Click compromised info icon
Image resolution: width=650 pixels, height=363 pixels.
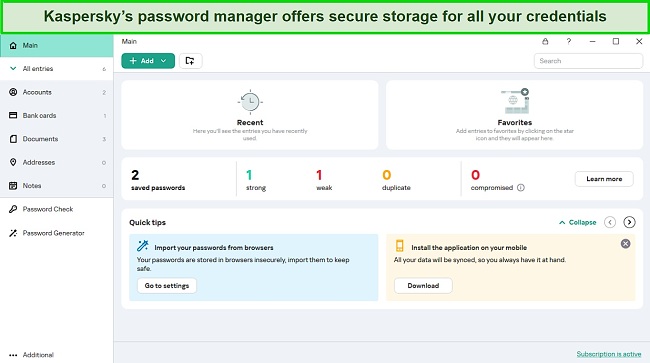tap(521, 188)
